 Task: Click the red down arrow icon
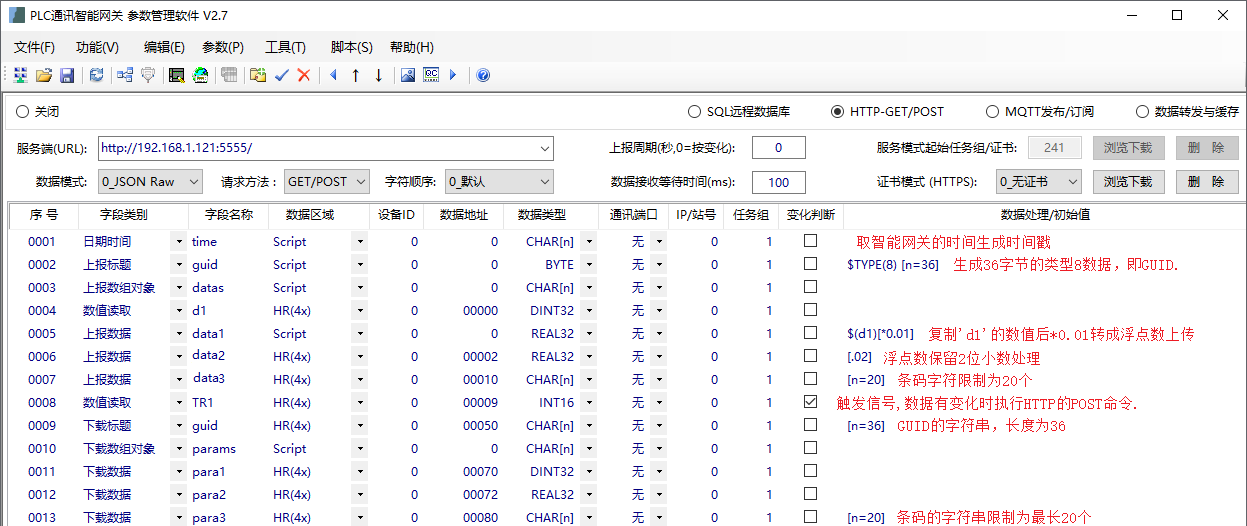point(378,75)
